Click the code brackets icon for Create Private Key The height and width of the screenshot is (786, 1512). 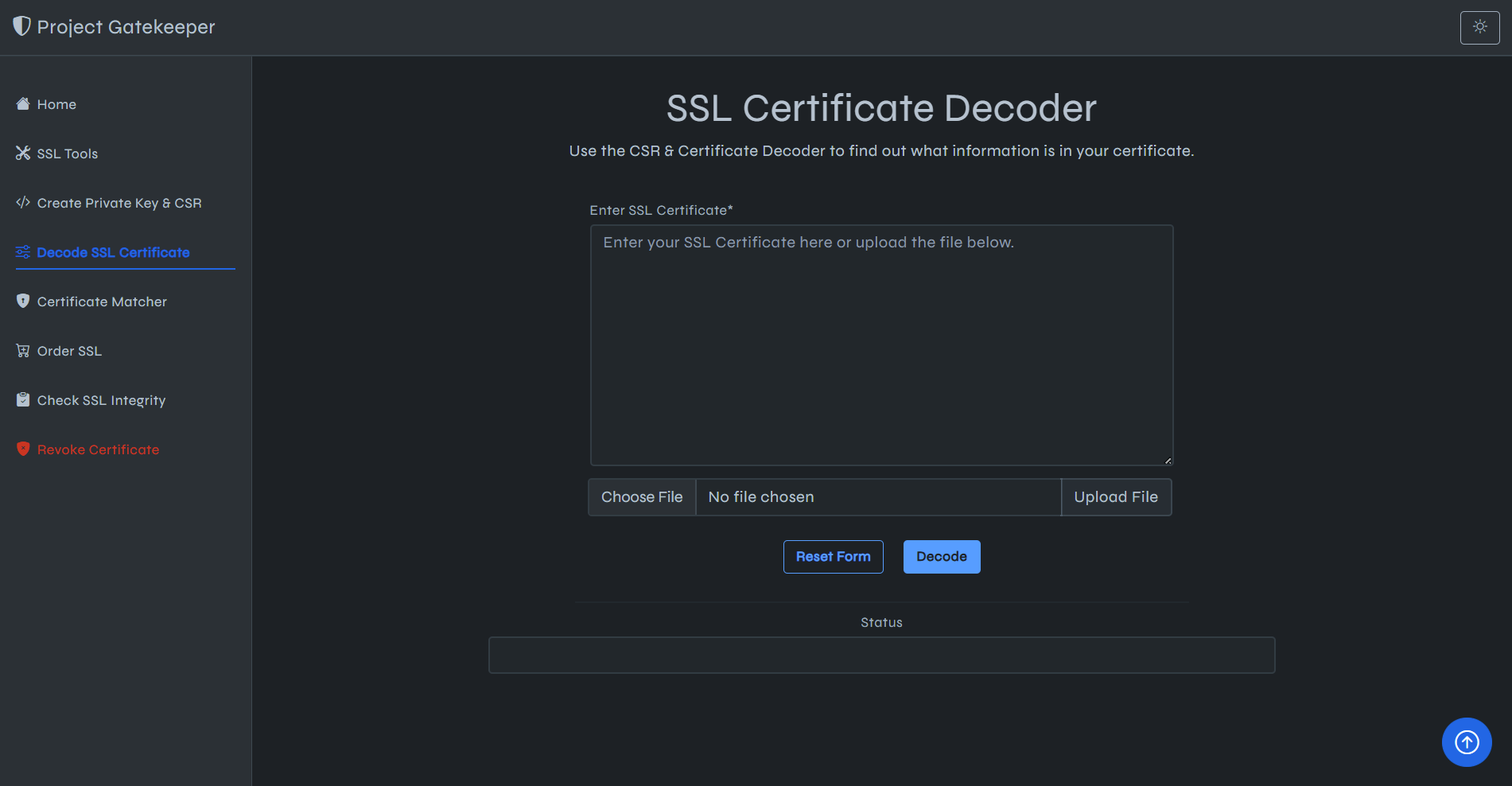(23, 202)
